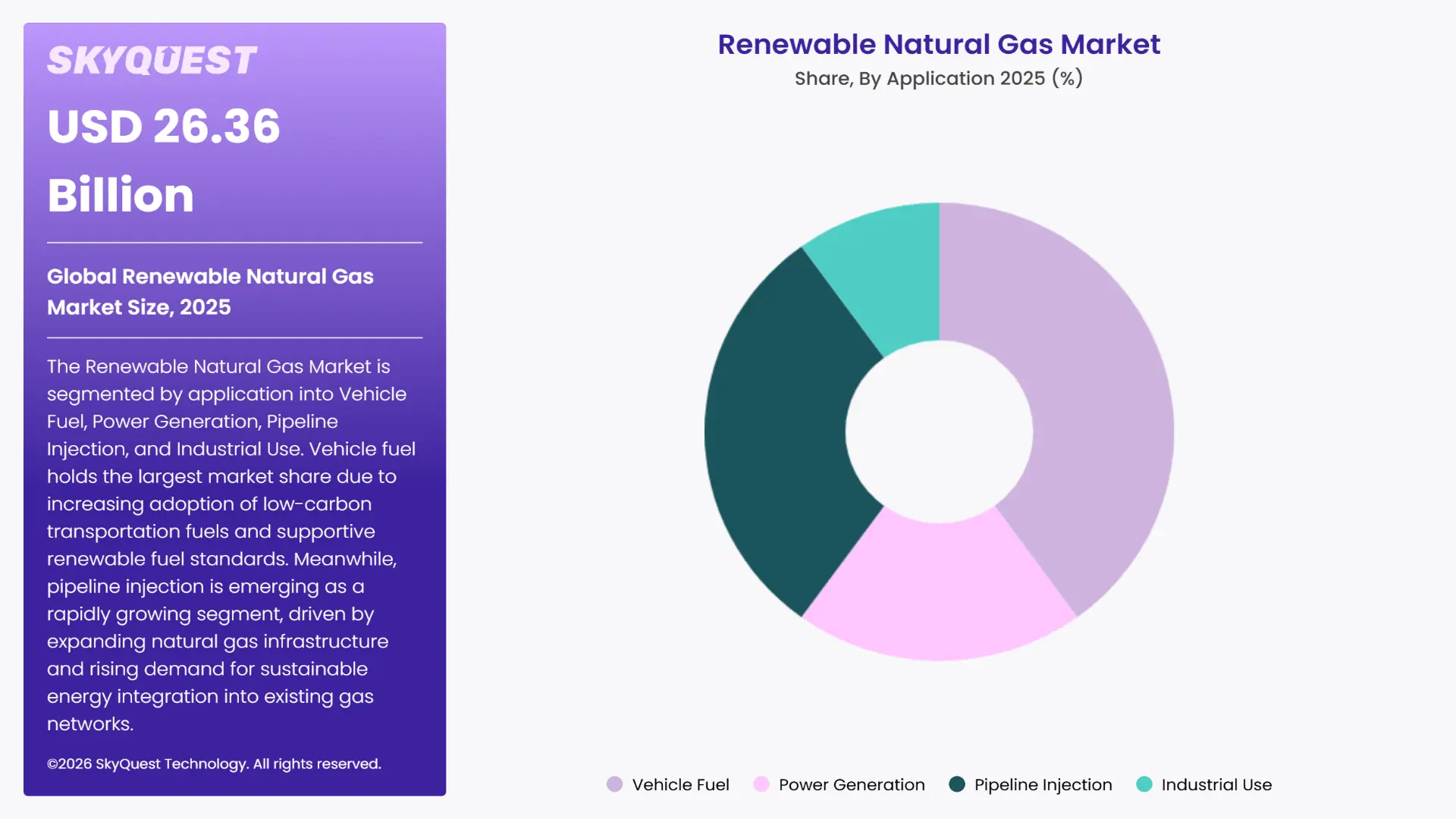Image resolution: width=1456 pixels, height=819 pixels.
Task: Toggle the Vehicle Fuel legend label
Action: tap(680, 785)
